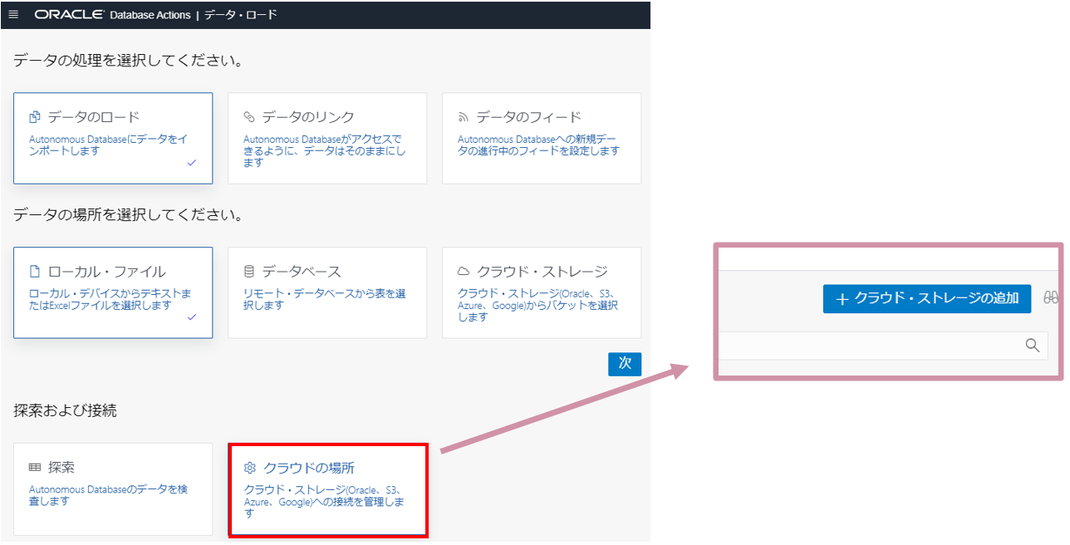Click heading データの処理を選択してください。
The width and height of the screenshot is (1070, 545).
click(x=128, y=61)
